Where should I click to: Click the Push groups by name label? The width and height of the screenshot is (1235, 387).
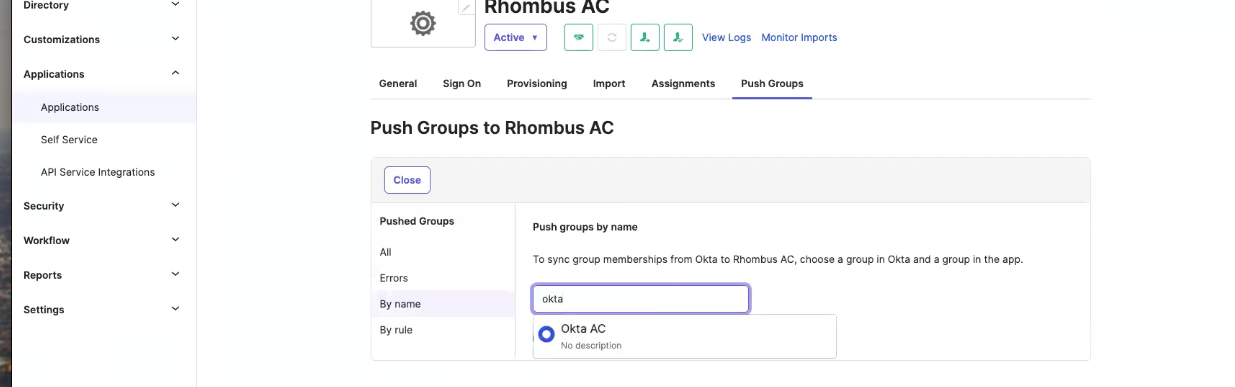pyautogui.click(x=585, y=227)
